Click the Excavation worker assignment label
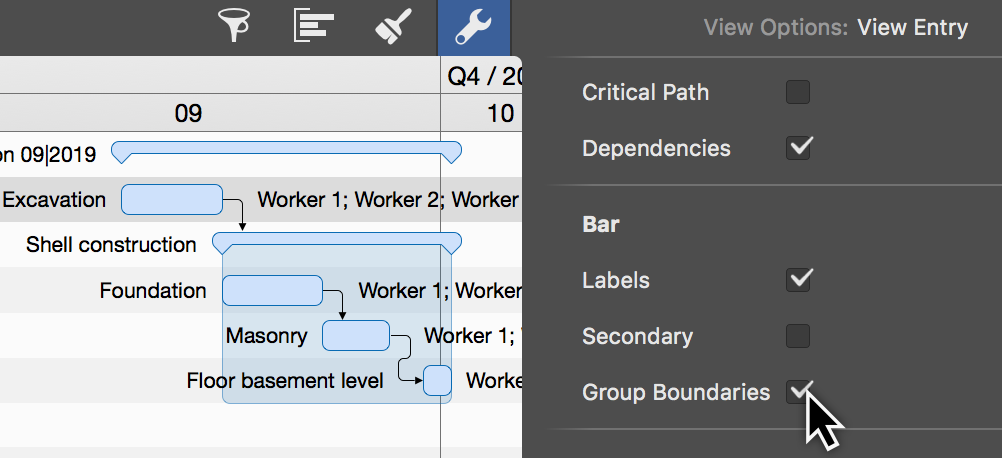 pos(388,200)
